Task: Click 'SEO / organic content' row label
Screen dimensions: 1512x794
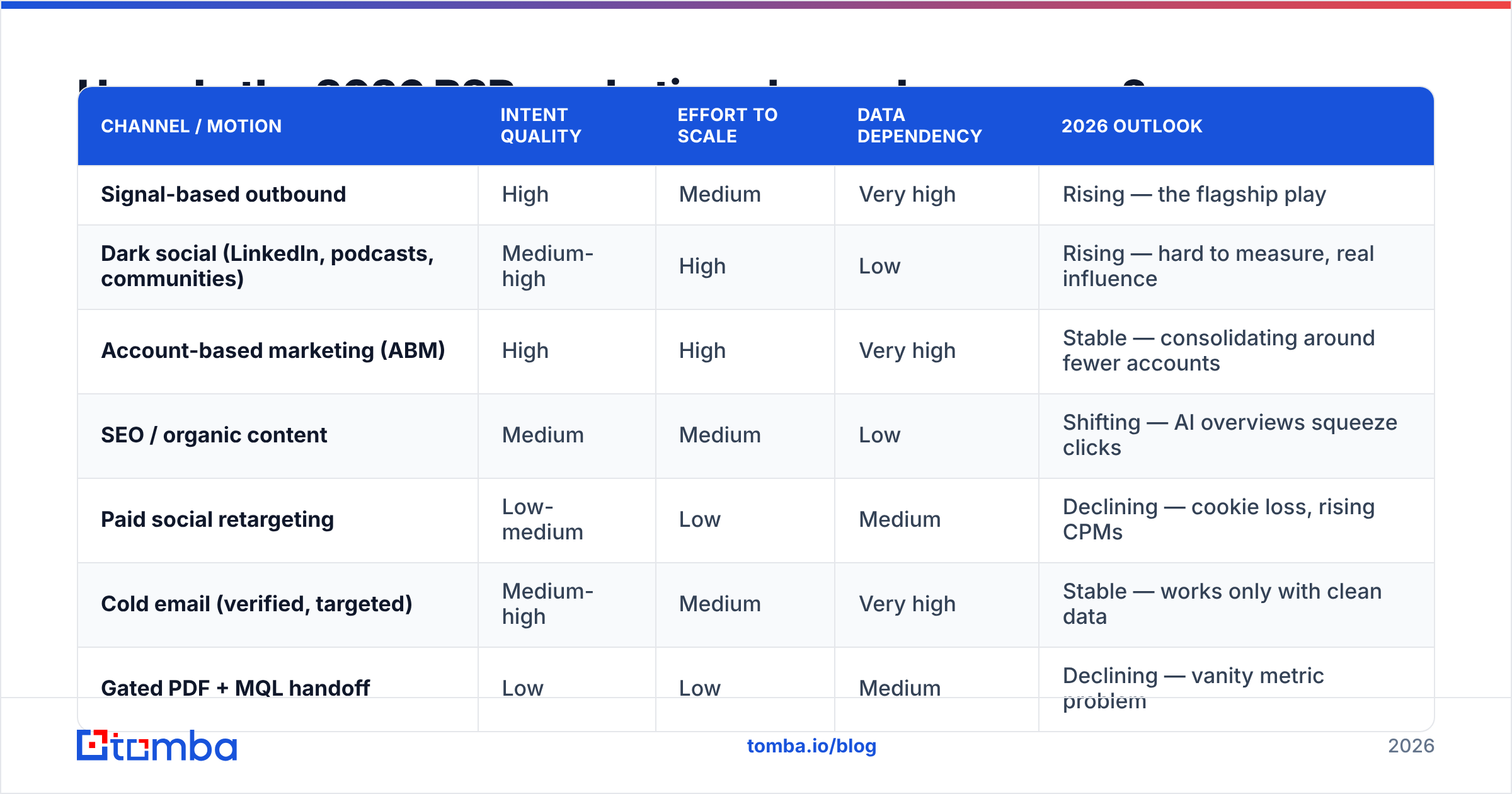Action: point(214,435)
